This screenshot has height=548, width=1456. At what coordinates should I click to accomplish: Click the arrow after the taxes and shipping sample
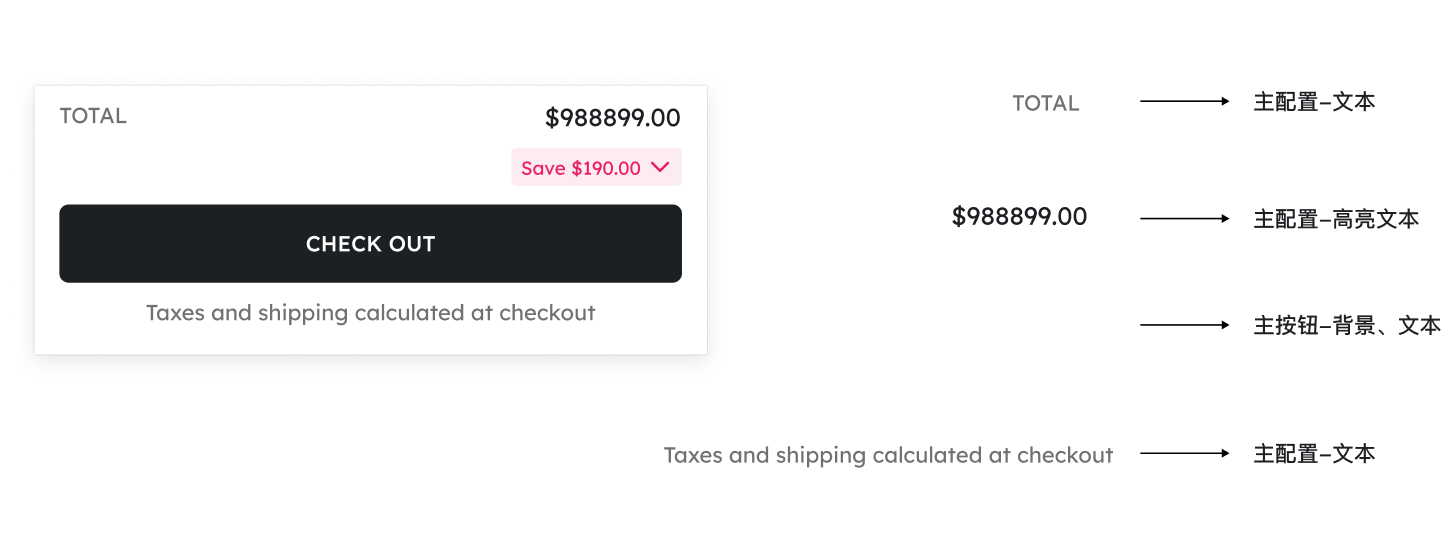click(x=1184, y=453)
